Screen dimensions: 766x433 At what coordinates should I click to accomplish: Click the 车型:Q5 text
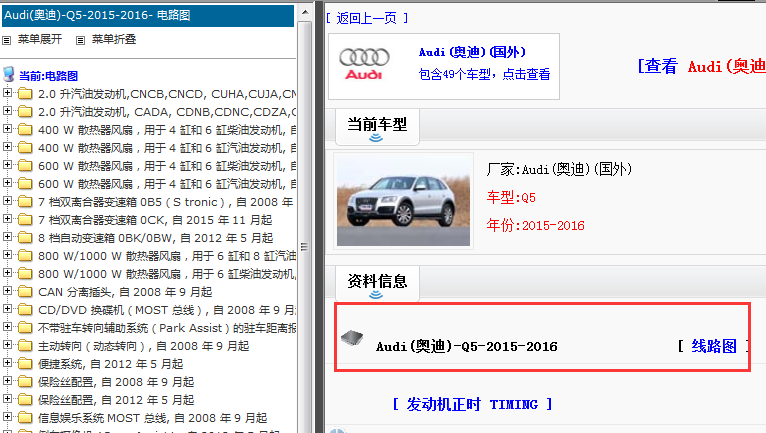point(511,197)
